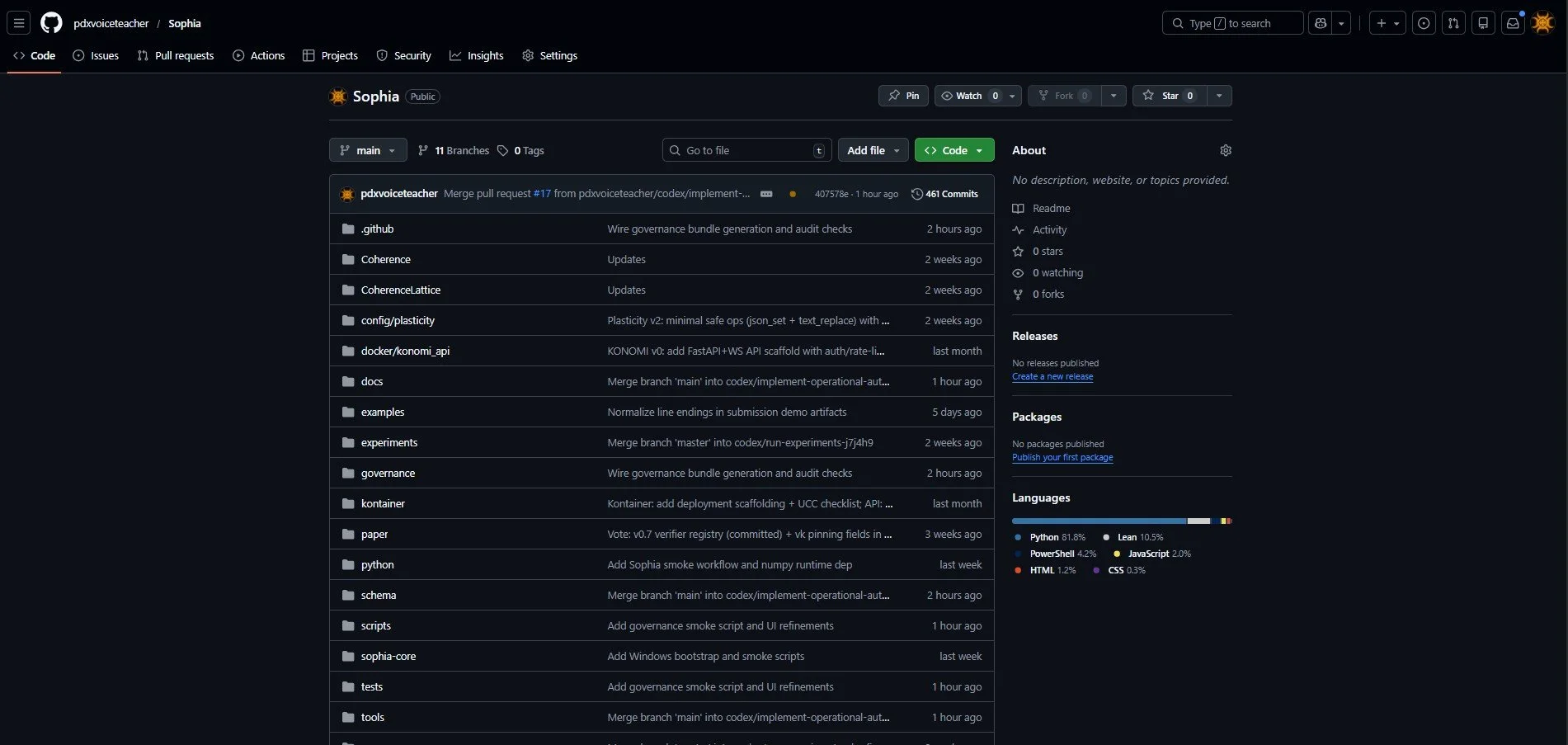Click the Watch button
1568x745 pixels.
coord(969,96)
